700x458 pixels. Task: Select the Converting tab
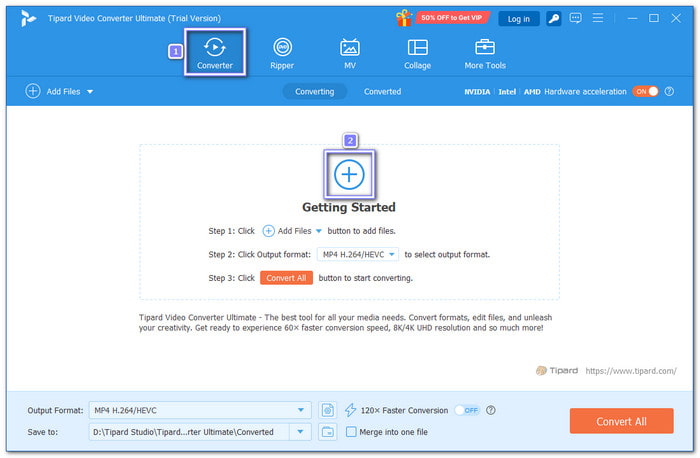click(315, 91)
